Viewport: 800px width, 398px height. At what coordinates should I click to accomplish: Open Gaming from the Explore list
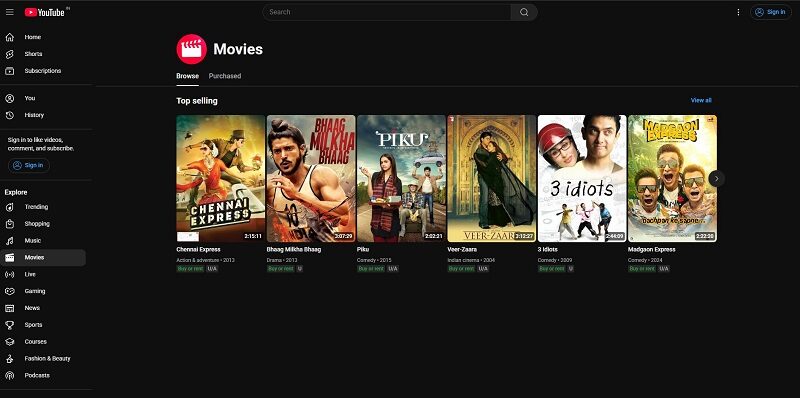click(43, 291)
